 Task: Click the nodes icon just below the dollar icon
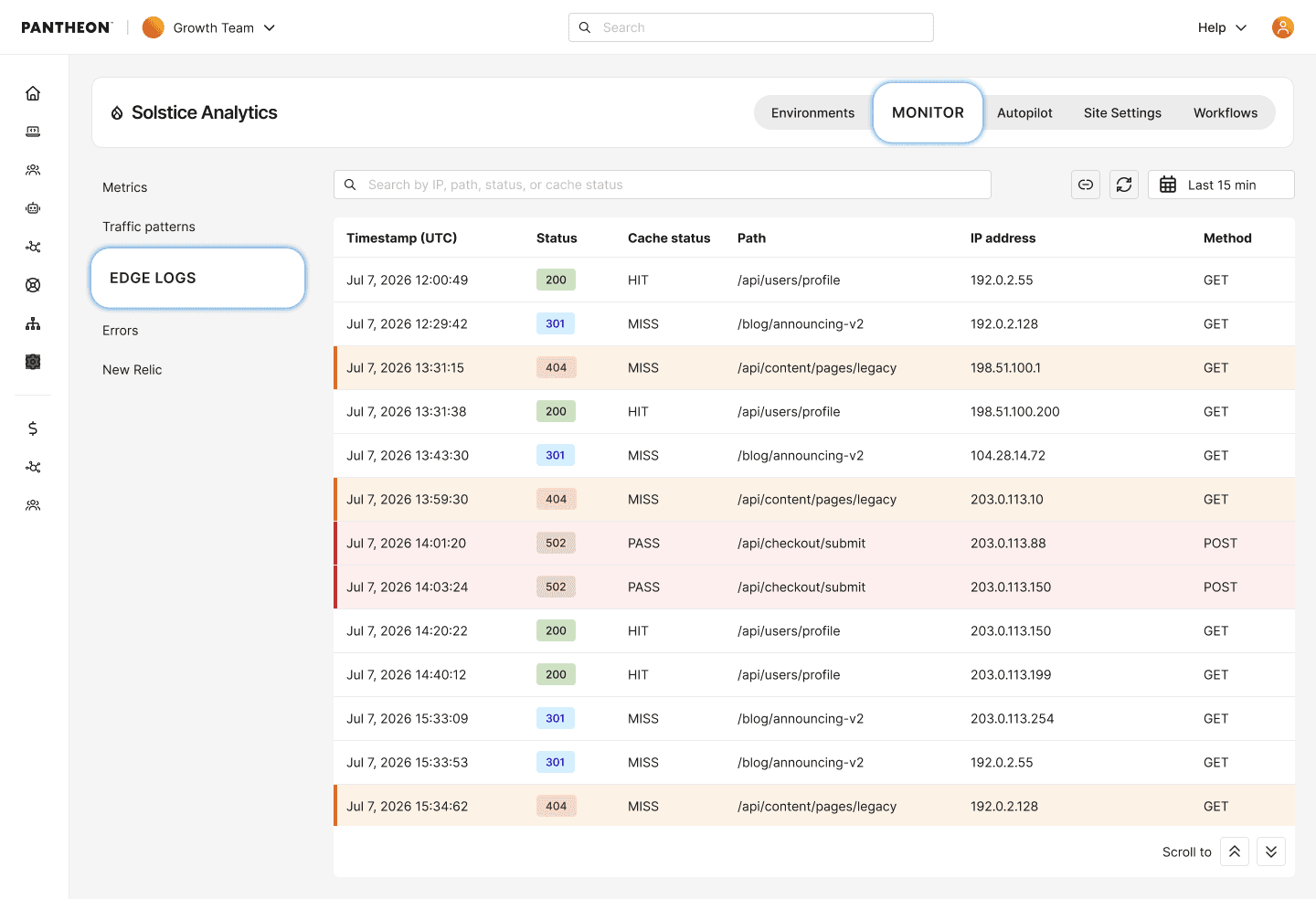point(33,467)
